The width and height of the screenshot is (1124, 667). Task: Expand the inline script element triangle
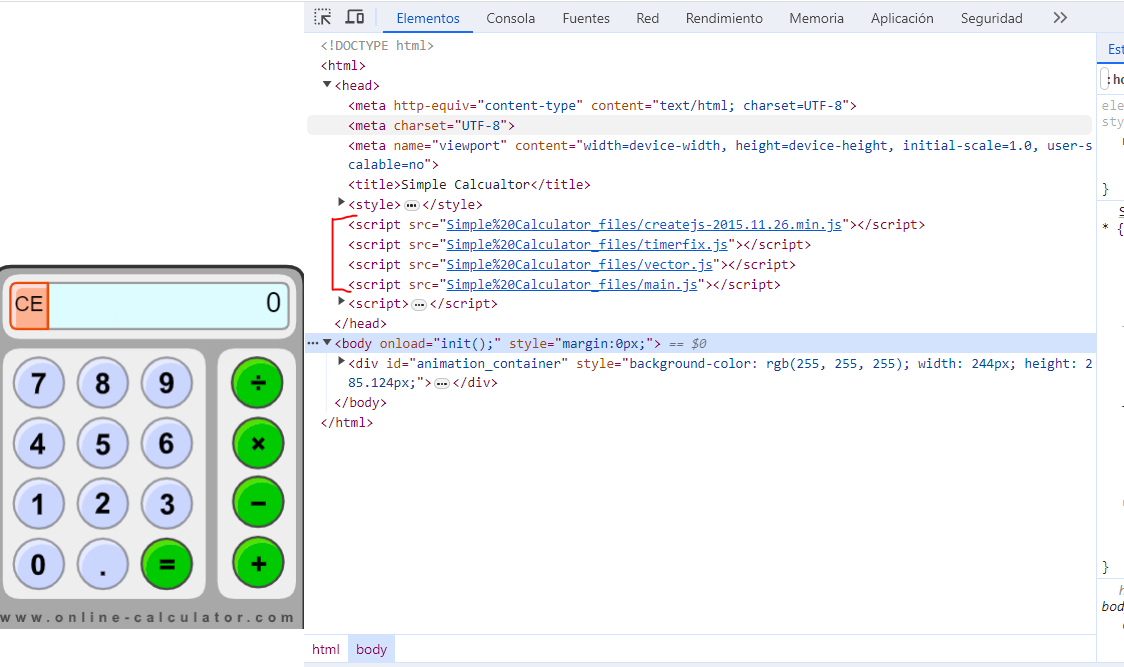[341, 302]
